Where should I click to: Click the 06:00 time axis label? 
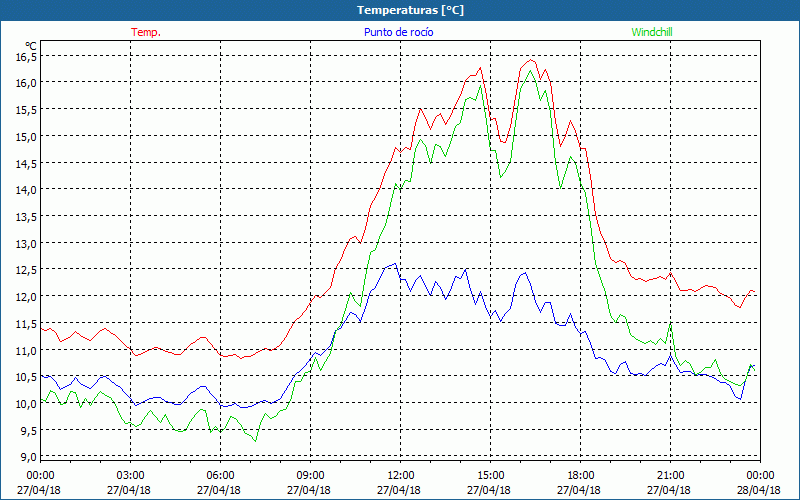[x=220, y=475]
